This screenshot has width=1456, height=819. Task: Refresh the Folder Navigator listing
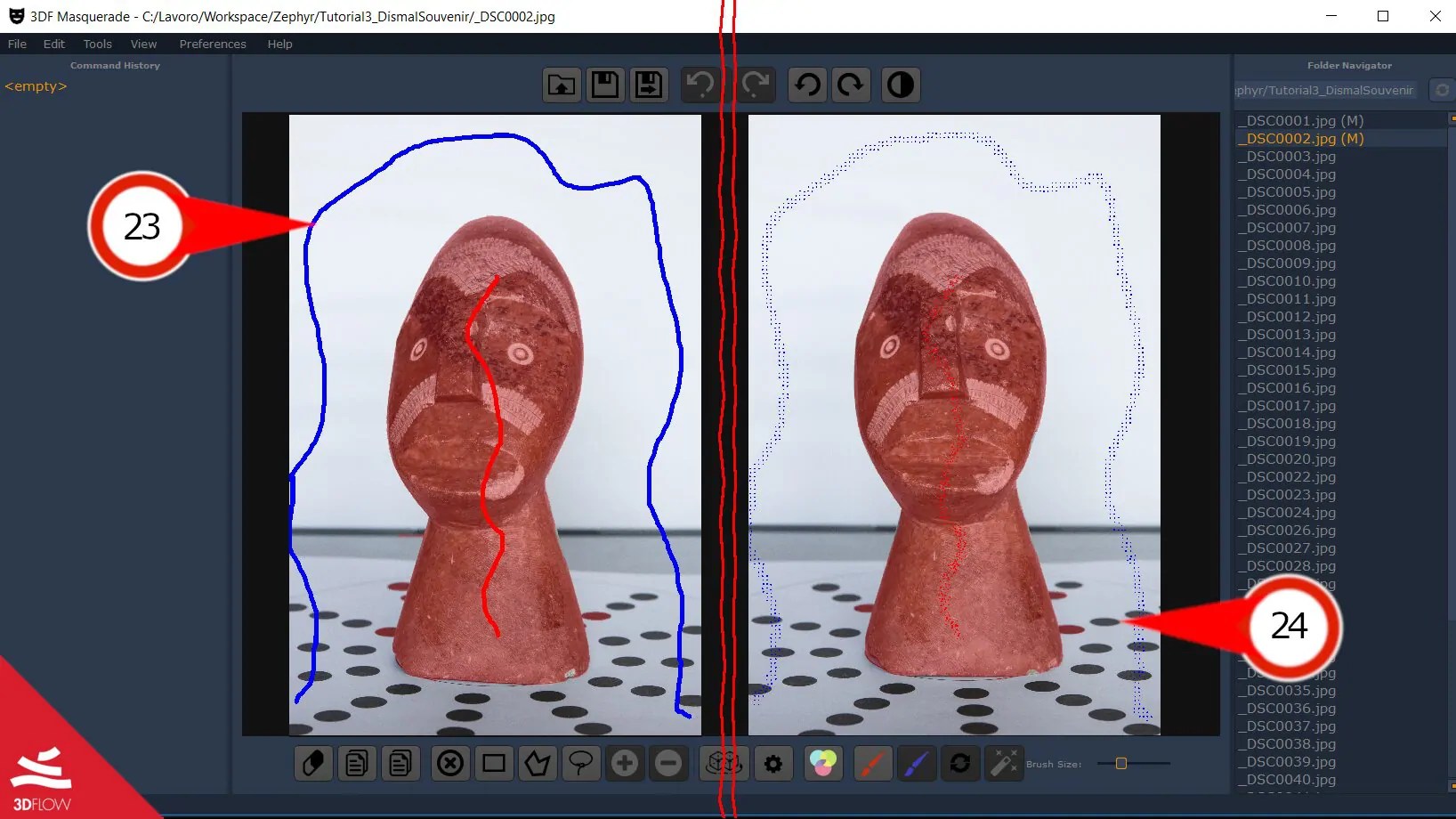pyautogui.click(x=1442, y=90)
